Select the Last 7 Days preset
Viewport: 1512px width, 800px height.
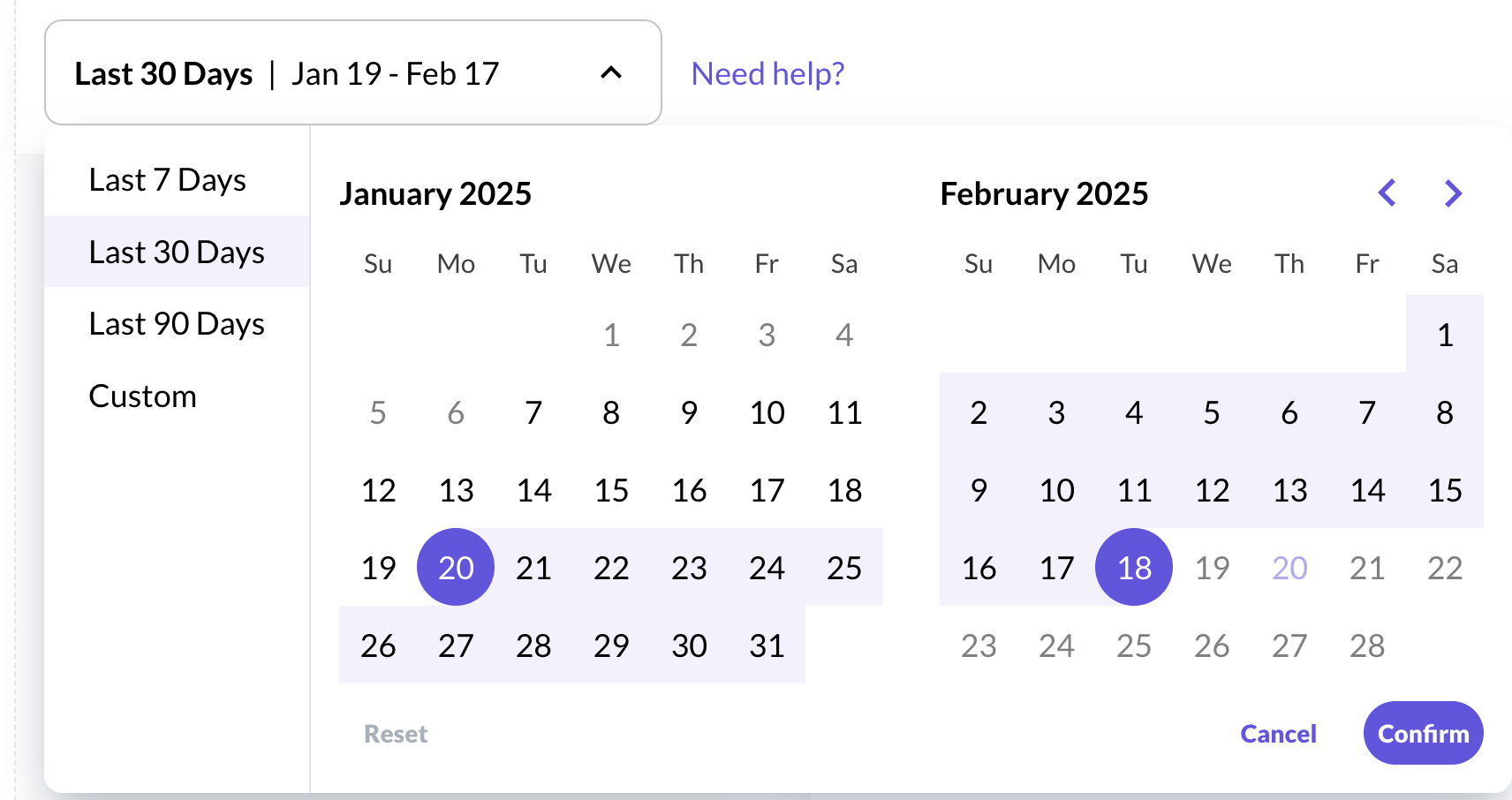168,180
